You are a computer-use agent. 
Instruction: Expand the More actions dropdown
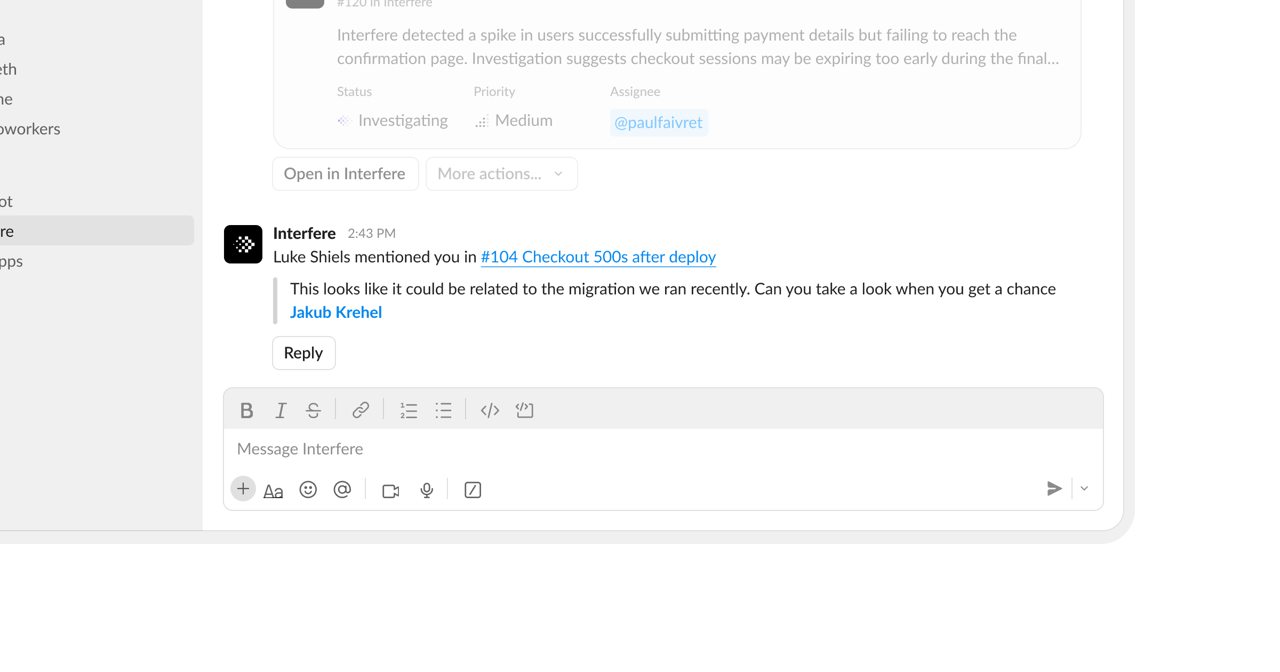(x=501, y=174)
